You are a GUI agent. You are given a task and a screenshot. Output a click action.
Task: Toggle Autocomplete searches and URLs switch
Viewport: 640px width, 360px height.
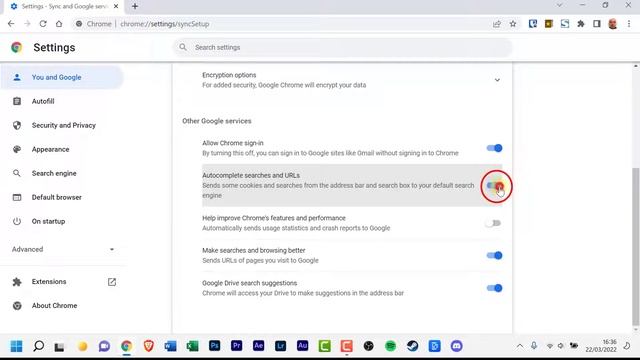[494, 186]
